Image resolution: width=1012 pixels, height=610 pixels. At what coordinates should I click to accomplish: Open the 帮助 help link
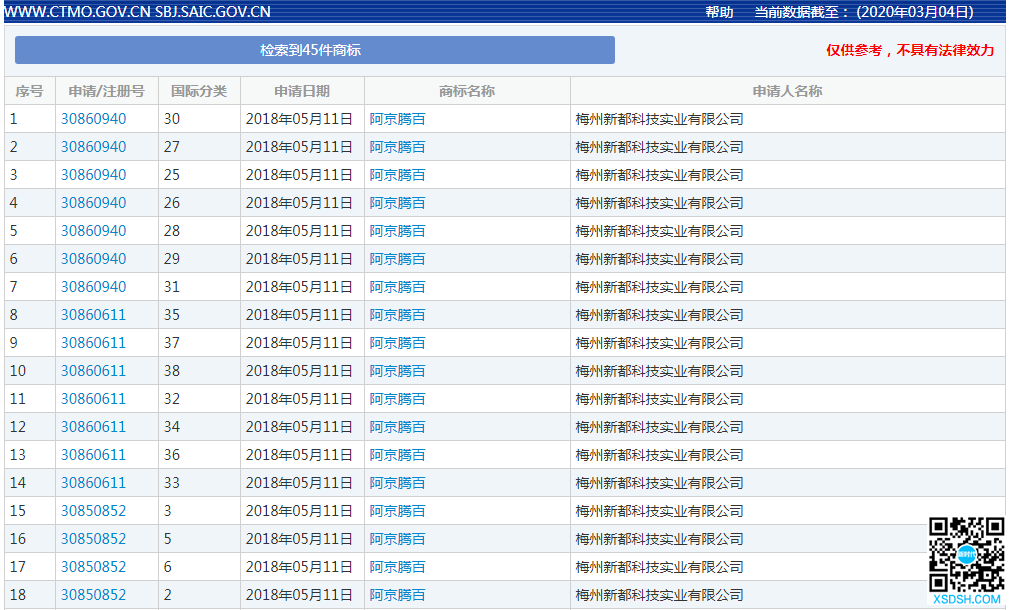click(719, 12)
